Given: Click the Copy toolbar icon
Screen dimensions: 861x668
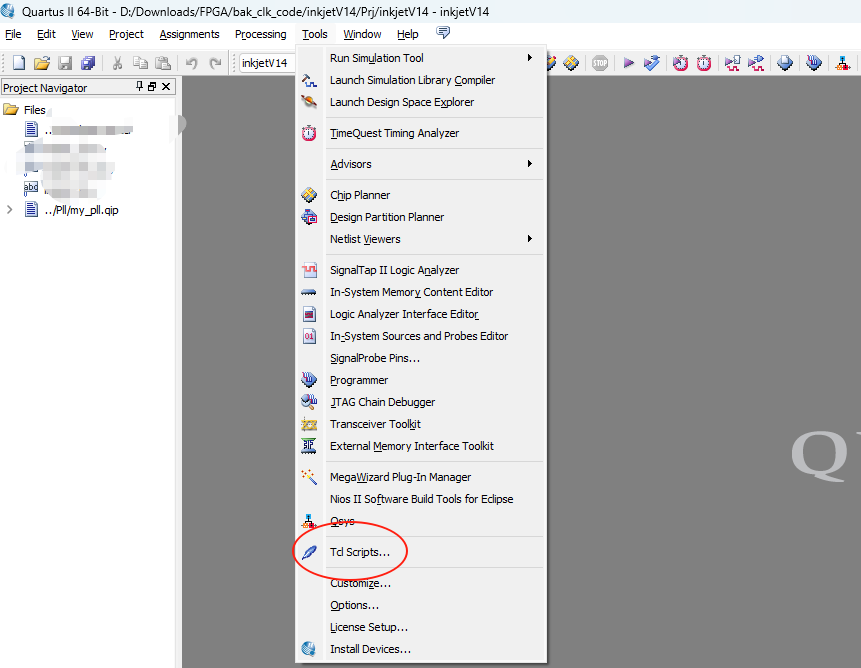Looking at the screenshot, I should click(141, 63).
